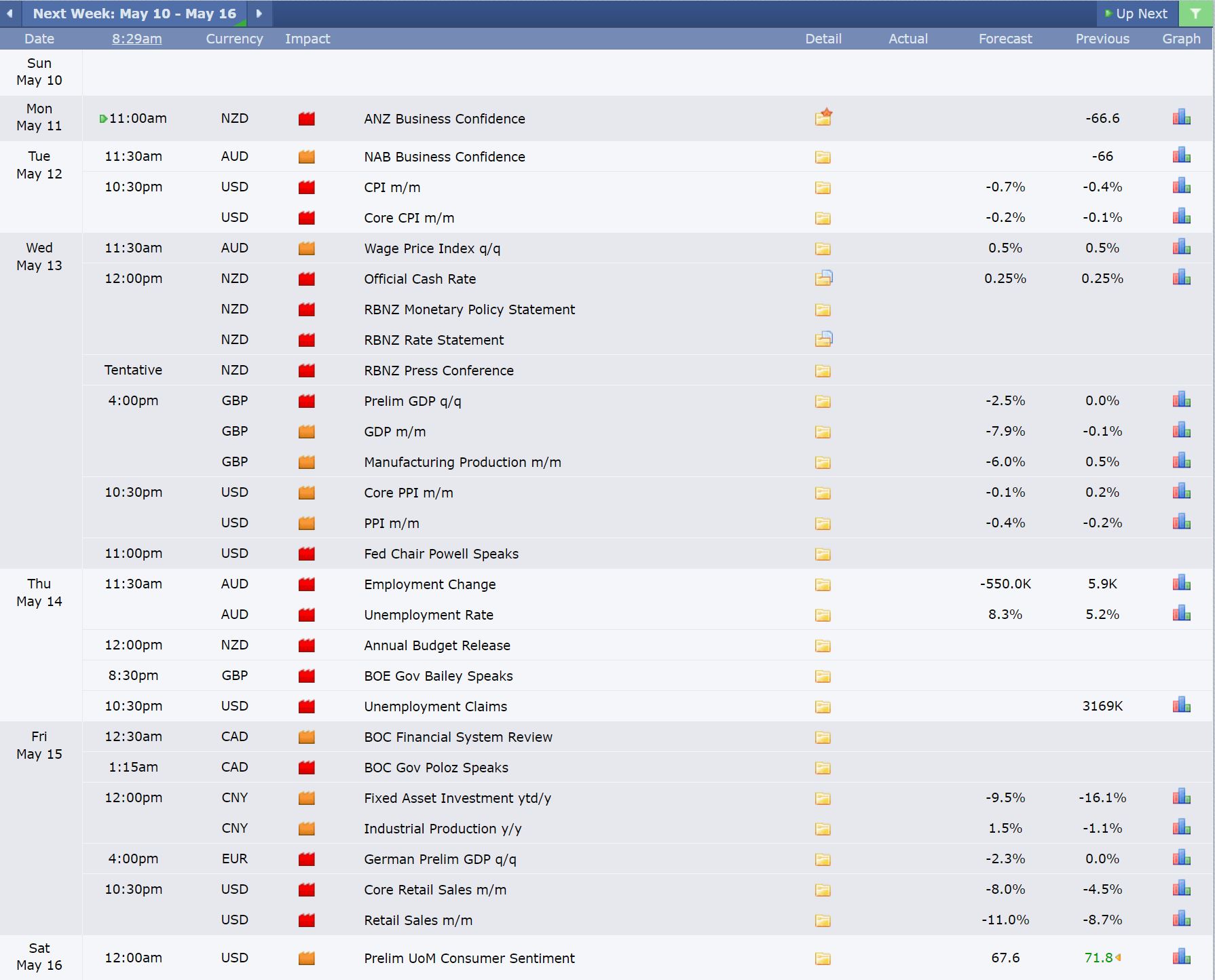Show graph for PPI m/m
The height and width of the screenshot is (980, 1215).
click(x=1181, y=522)
